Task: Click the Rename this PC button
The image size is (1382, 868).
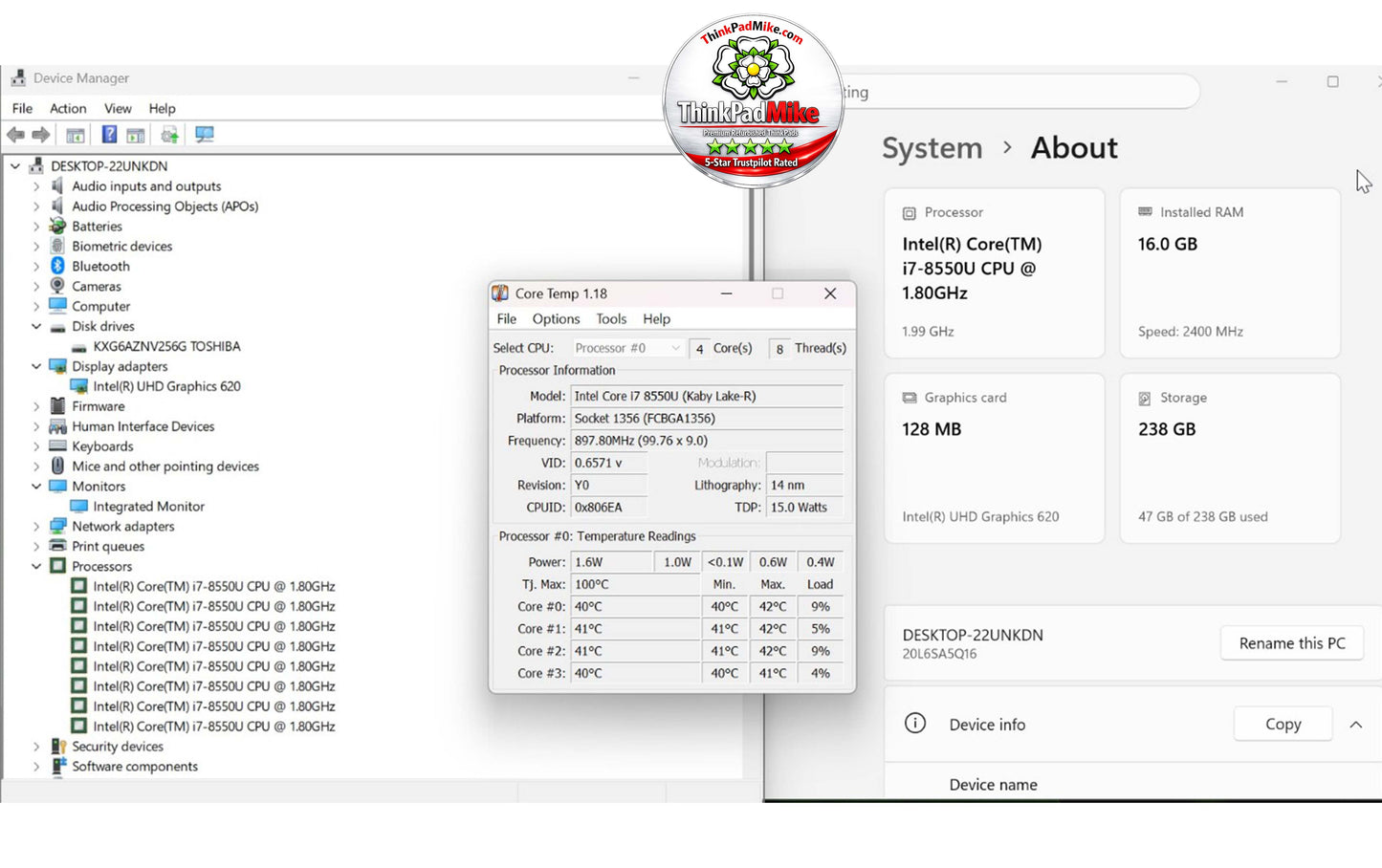Action: [1292, 643]
